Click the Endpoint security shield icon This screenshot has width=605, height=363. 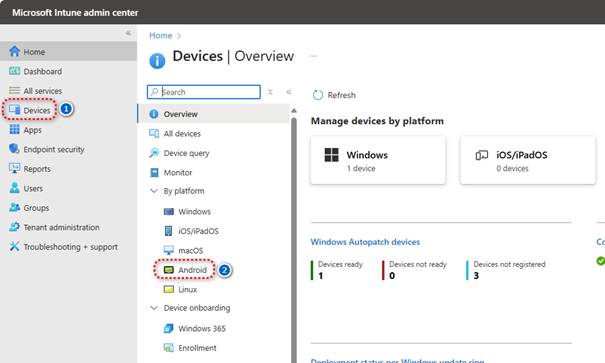14,149
